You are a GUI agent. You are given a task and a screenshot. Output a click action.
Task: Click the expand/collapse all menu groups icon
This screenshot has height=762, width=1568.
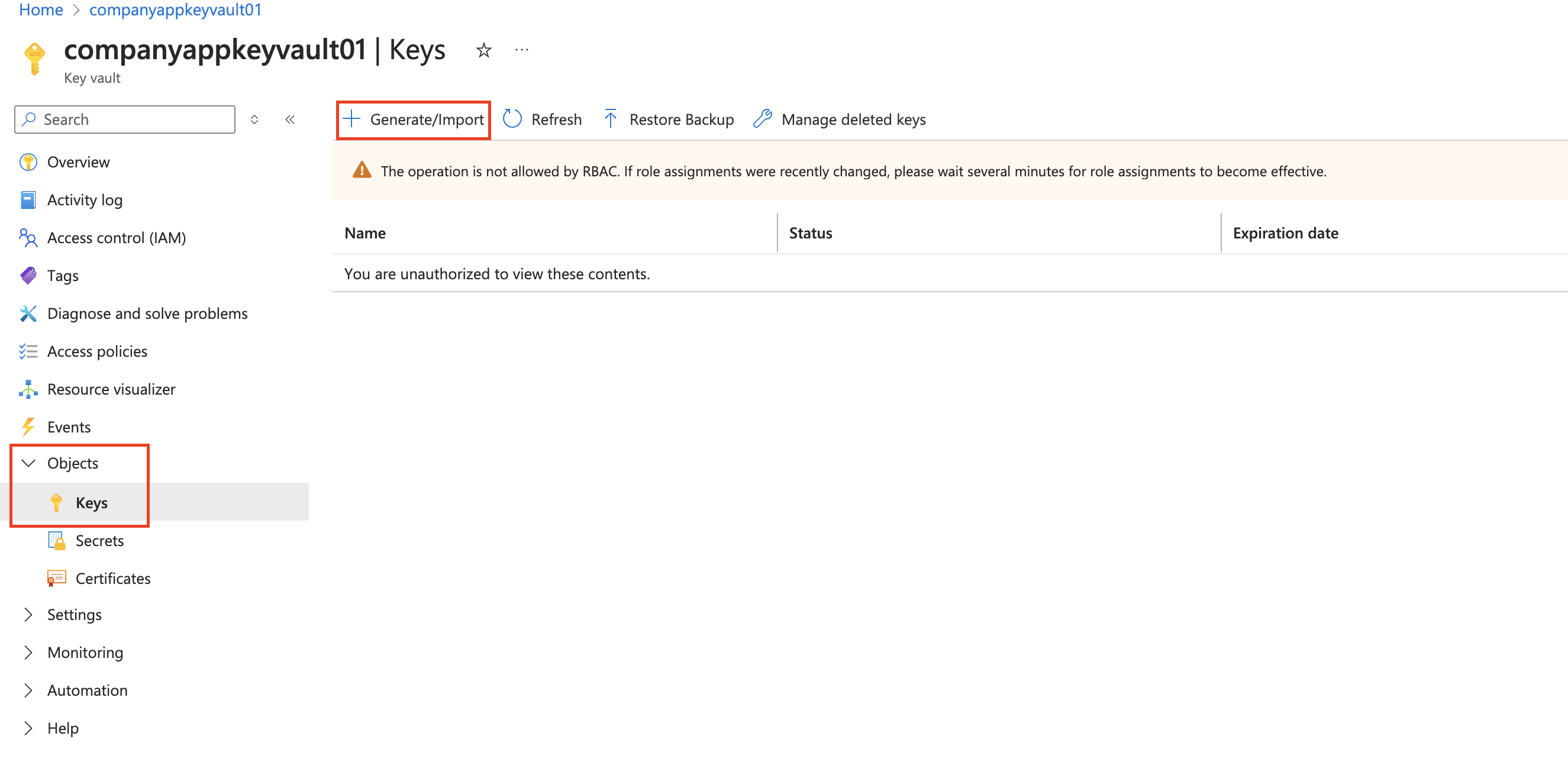click(x=254, y=120)
